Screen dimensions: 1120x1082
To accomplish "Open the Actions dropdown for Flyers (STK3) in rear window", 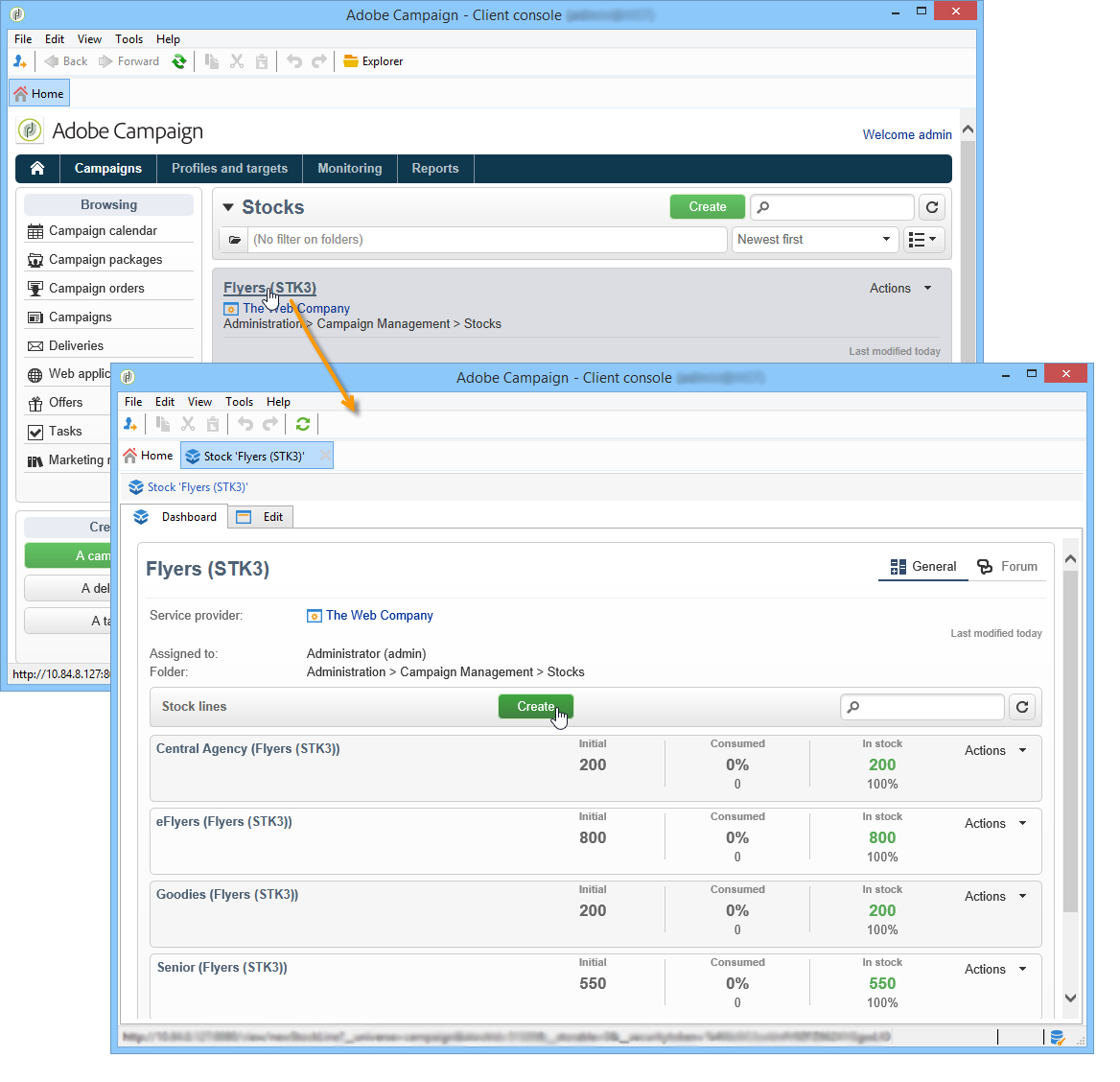I will coord(900,288).
